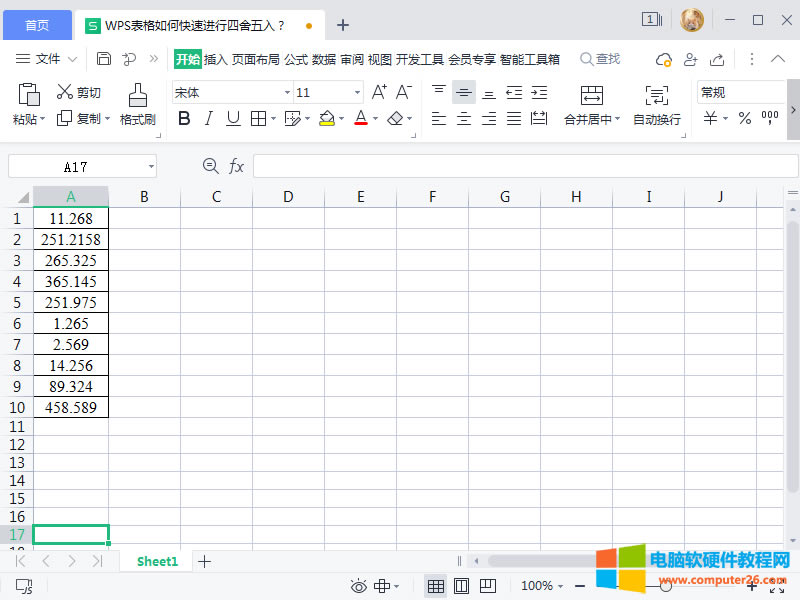Expand the font size dropdown showing 11

click(357, 92)
